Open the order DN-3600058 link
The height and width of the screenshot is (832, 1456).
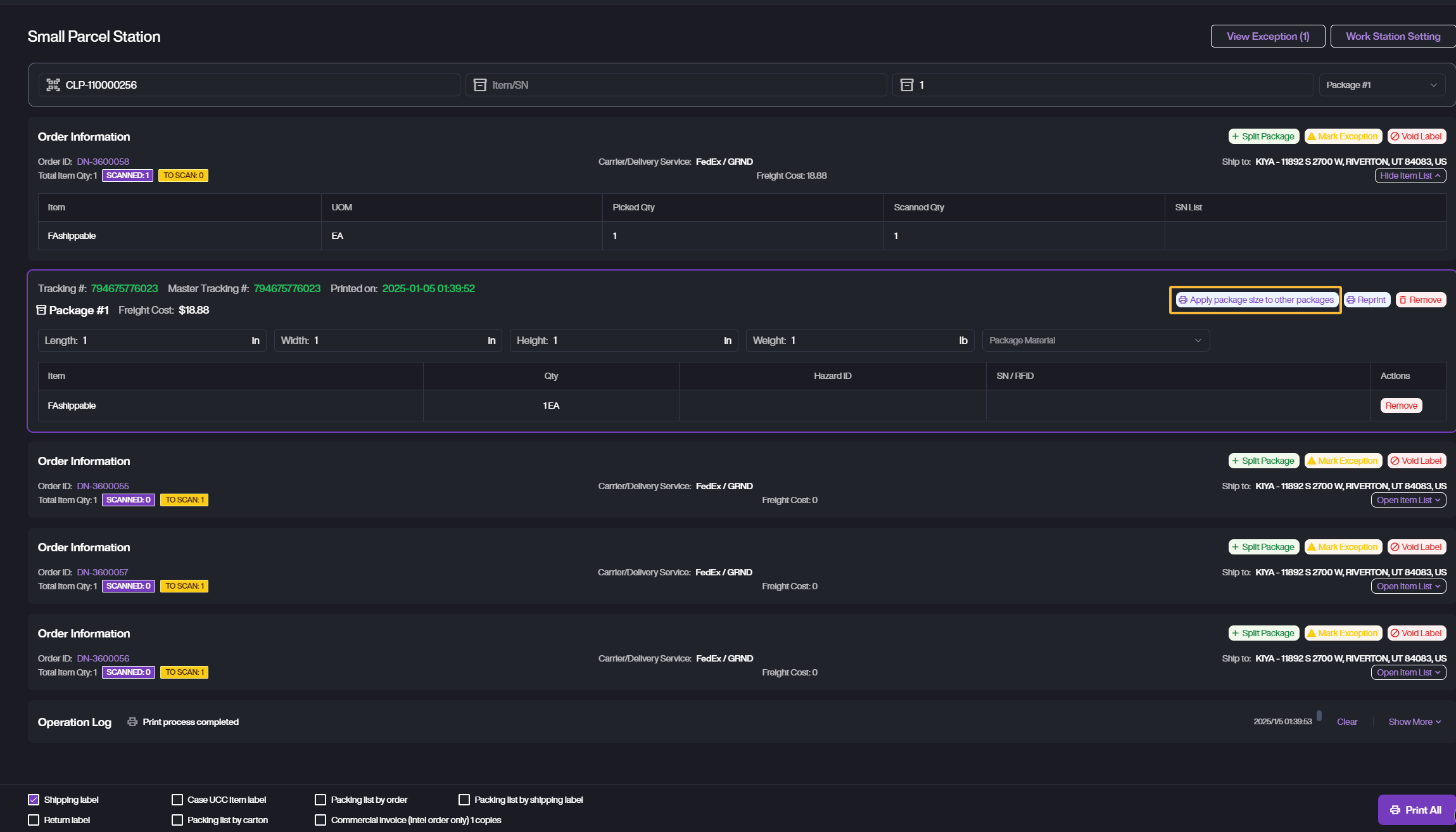[103, 162]
